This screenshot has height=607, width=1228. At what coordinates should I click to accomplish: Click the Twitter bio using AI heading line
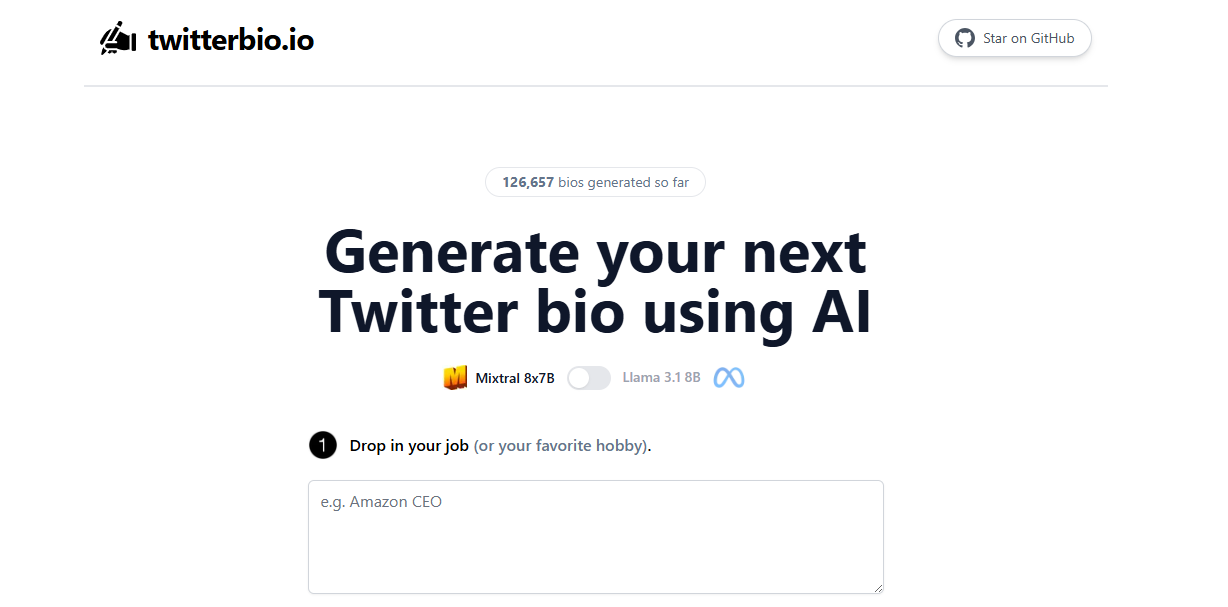(596, 312)
